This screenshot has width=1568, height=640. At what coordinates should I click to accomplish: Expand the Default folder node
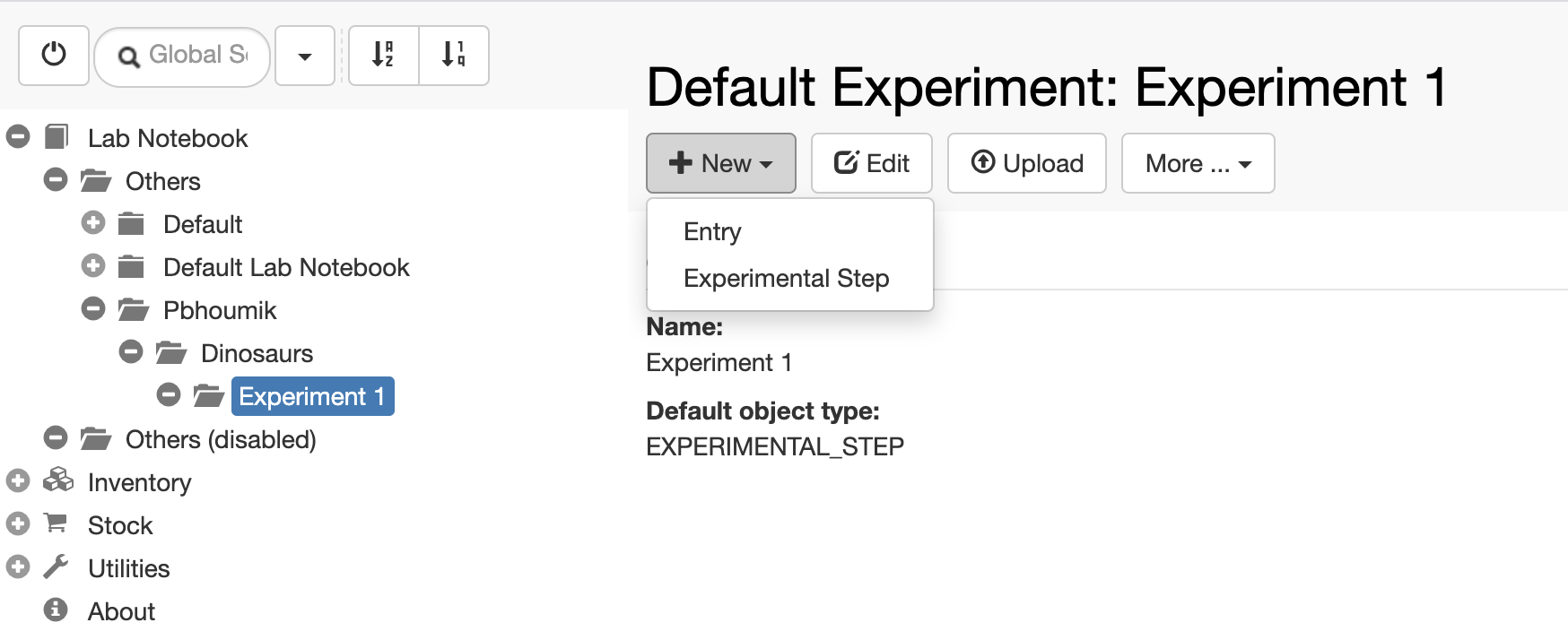point(93,223)
